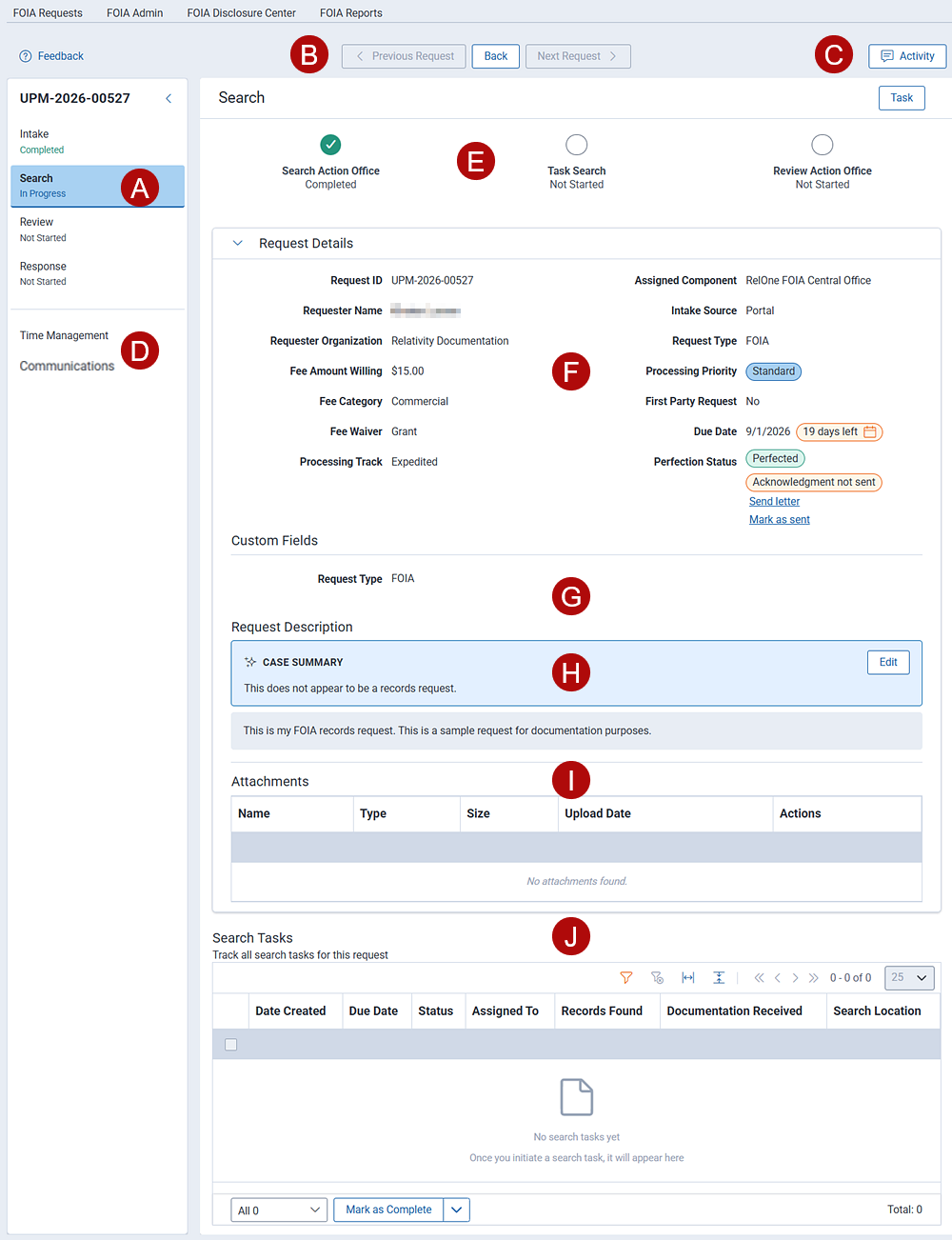Click the Back button
Viewport: 952px width, 1240px height.
496,56
